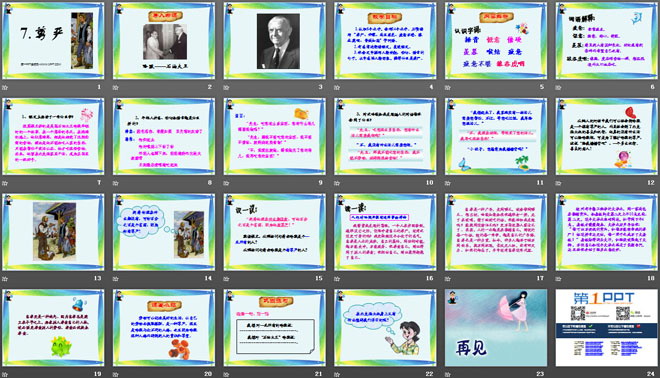
Task: Select the 第1PPT final slide 24
Action: tap(607, 327)
